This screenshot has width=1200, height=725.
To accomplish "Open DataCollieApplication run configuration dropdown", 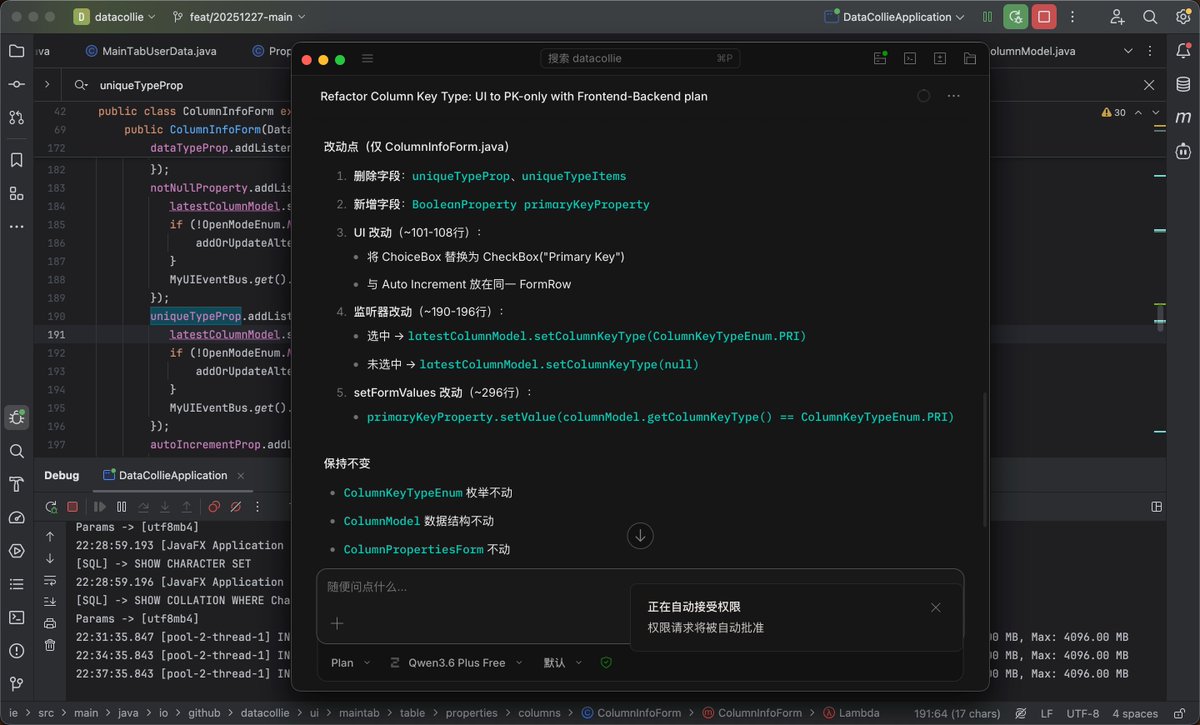I will [x=894, y=17].
